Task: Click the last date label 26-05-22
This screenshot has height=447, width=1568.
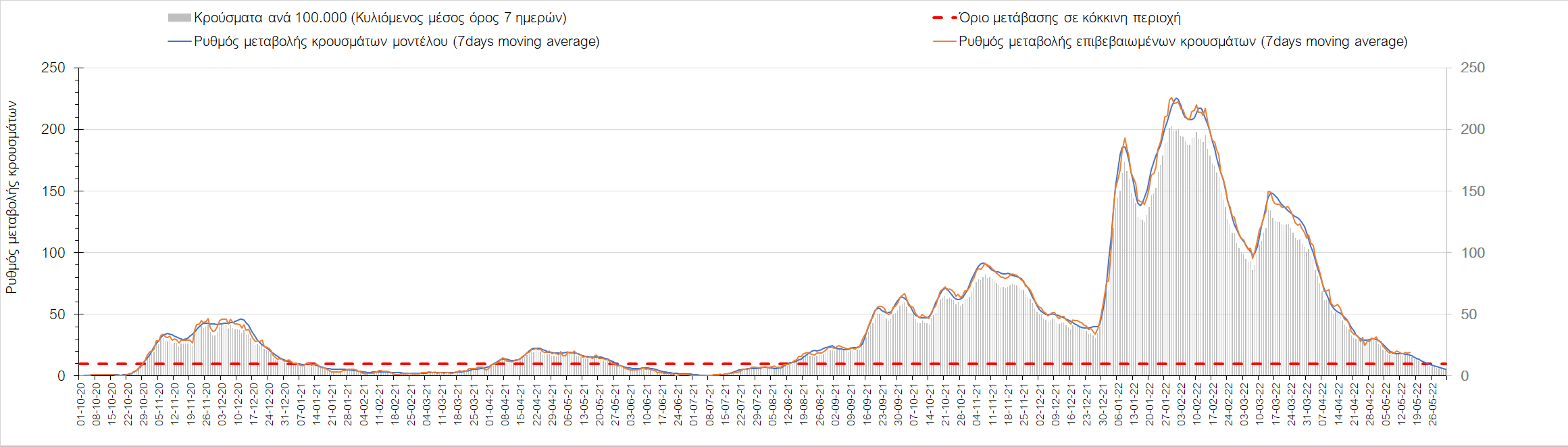Action: [1432, 404]
